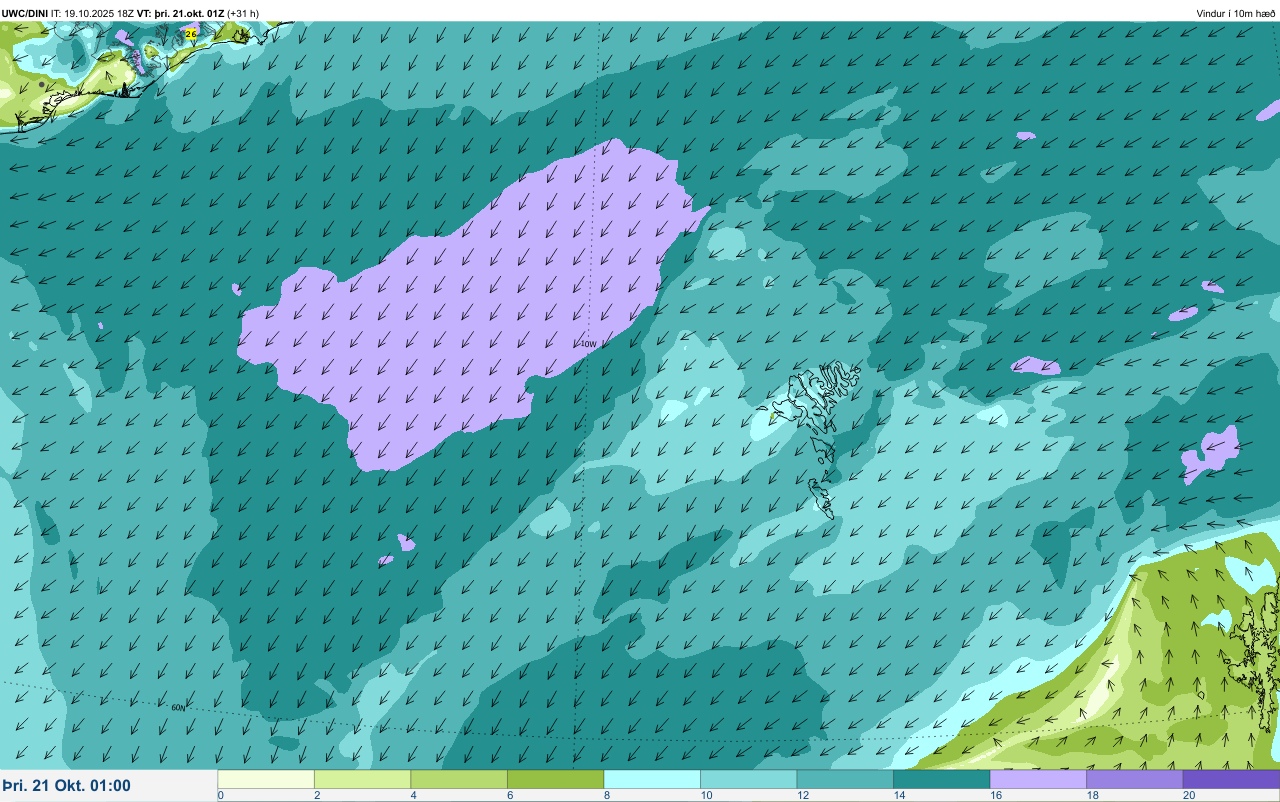Click the 8–10 m/s pale cyan legend swatch

pyautogui.click(x=652, y=779)
